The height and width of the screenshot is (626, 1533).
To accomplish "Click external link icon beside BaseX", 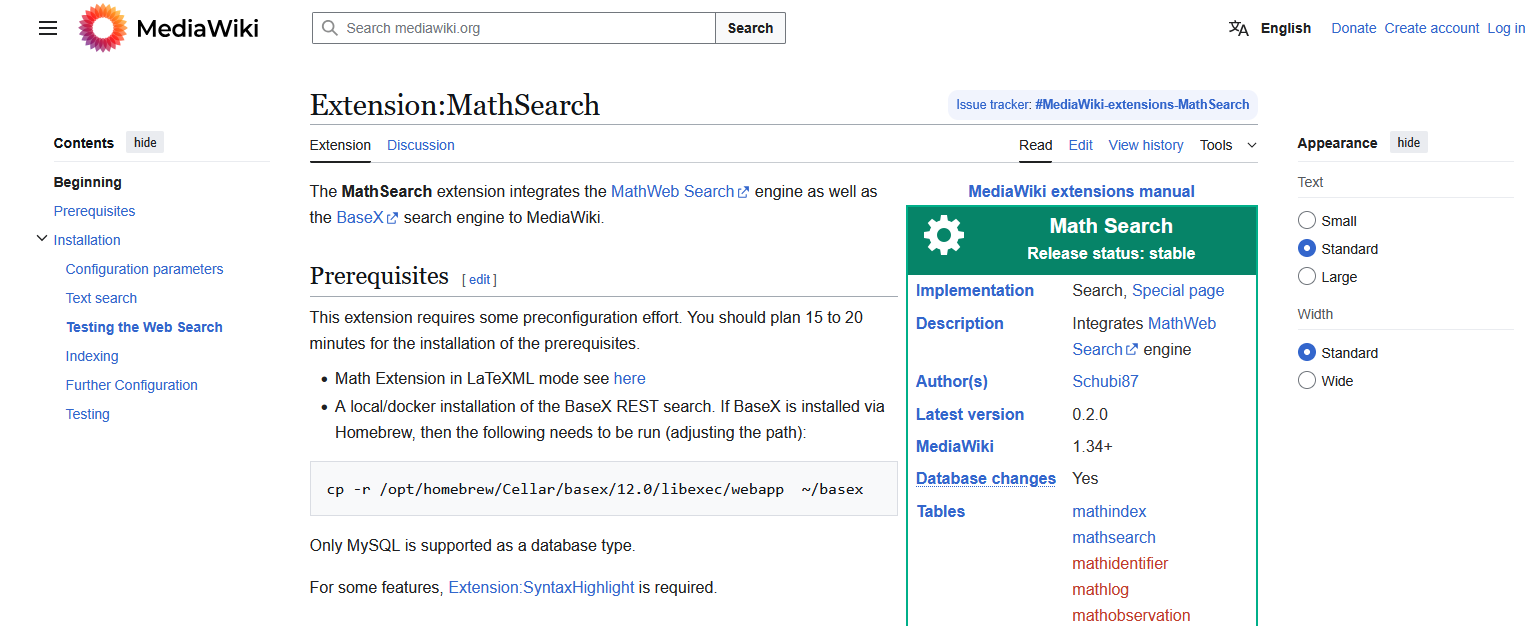I will 392,218.
